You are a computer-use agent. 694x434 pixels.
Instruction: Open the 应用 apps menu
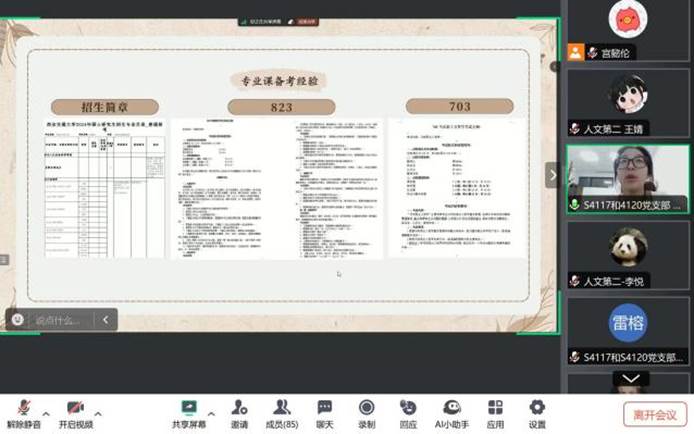click(495, 412)
